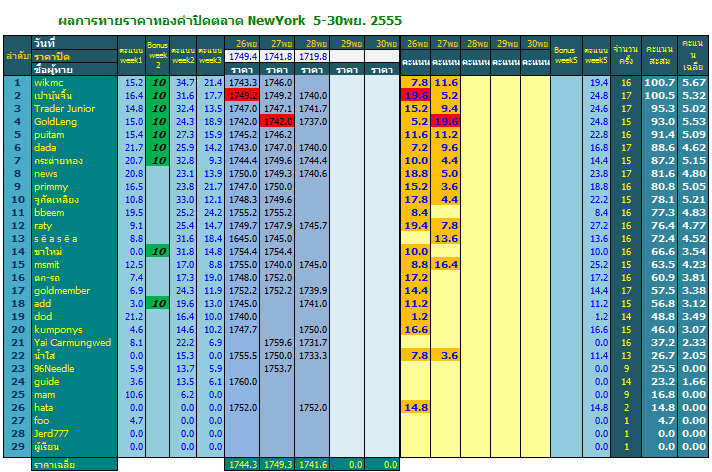This screenshot has width=712, height=472.
Task: Click the name cell 'add'
Action: tap(74, 303)
